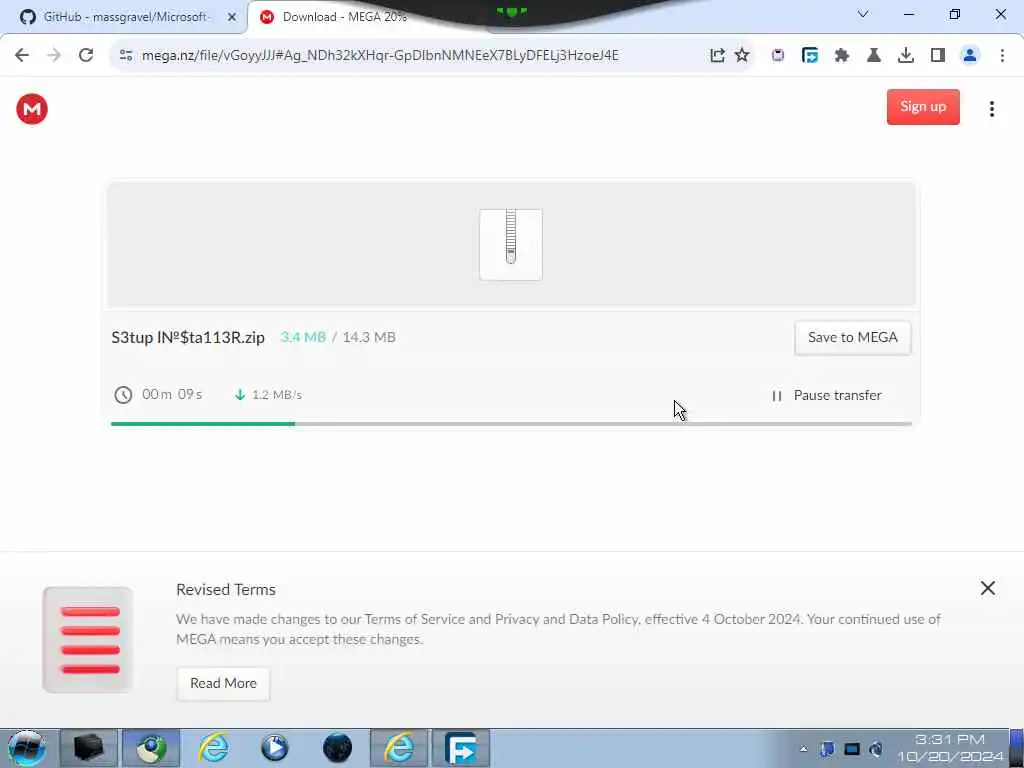Click the address bar URL
Image resolution: width=1024 pixels, height=768 pixels.
pos(380,56)
